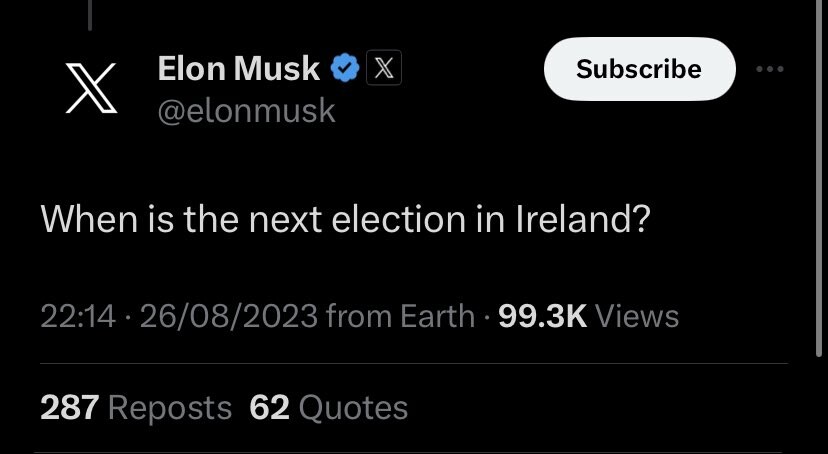Click the tweet text about Ireland's election
This screenshot has height=454, width=828.
point(345,219)
